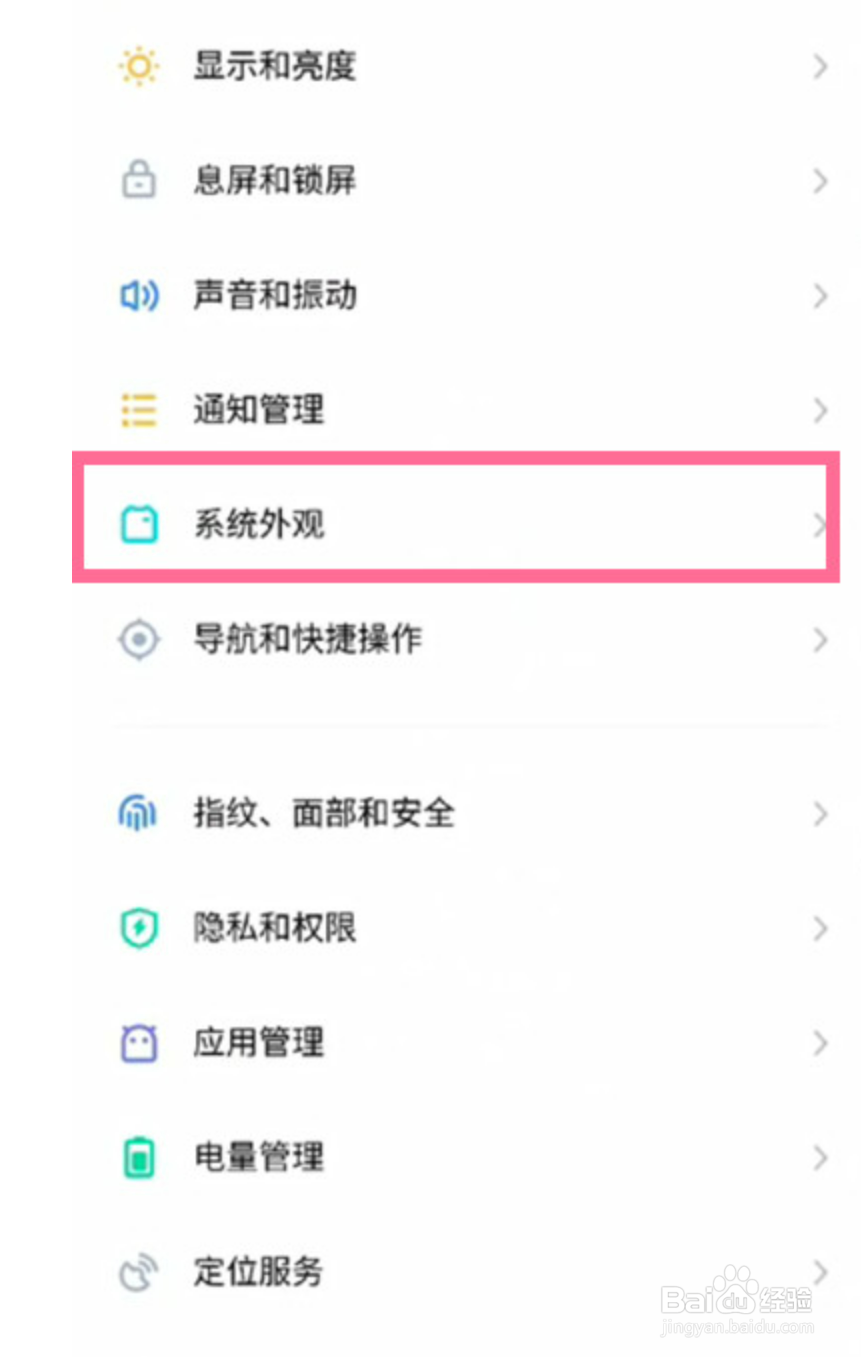861x1357 pixels.
Task: Click the location icon beside 定位服务
Action: 138,1272
